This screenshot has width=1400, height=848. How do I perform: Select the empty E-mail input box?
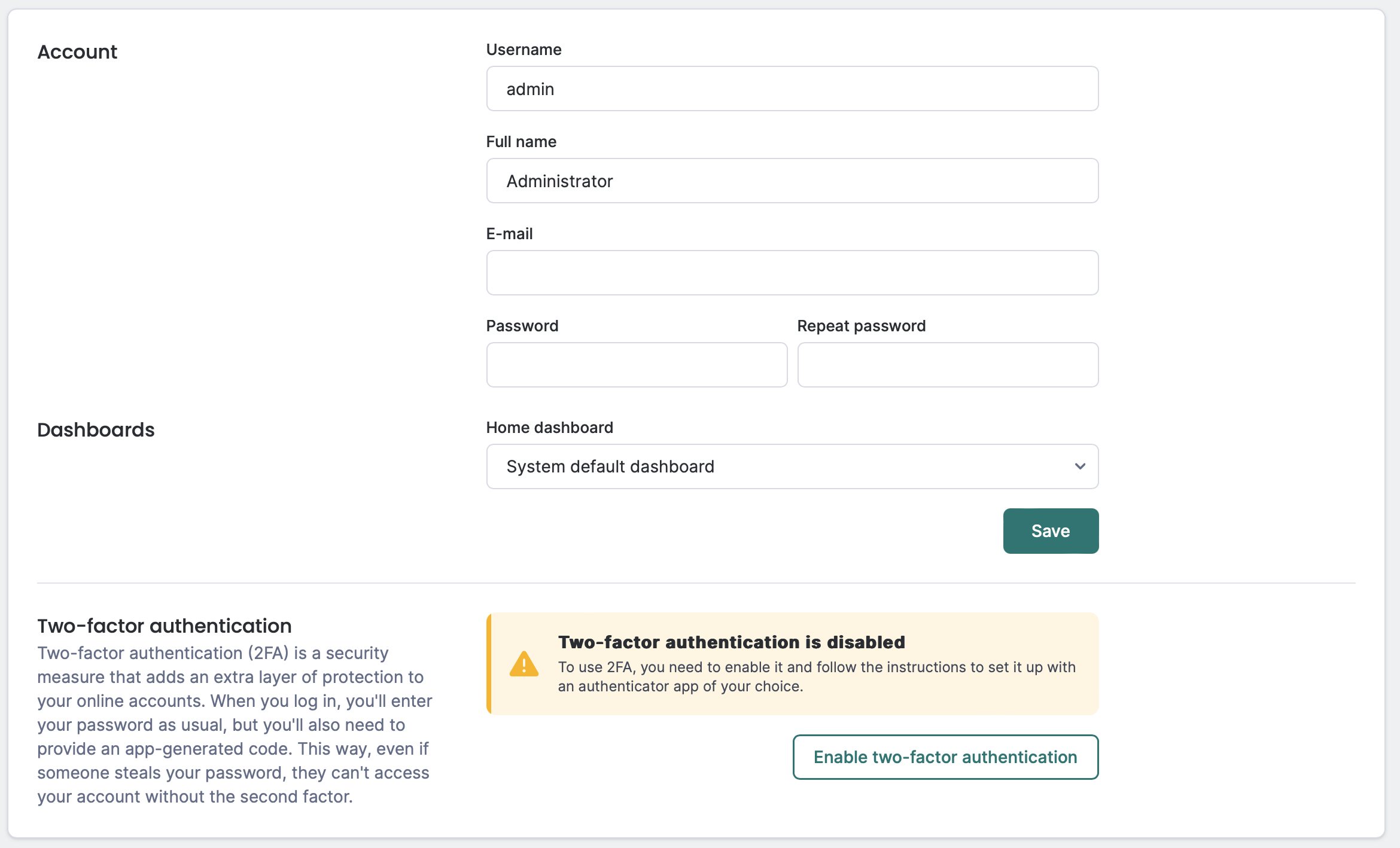tap(792, 273)
